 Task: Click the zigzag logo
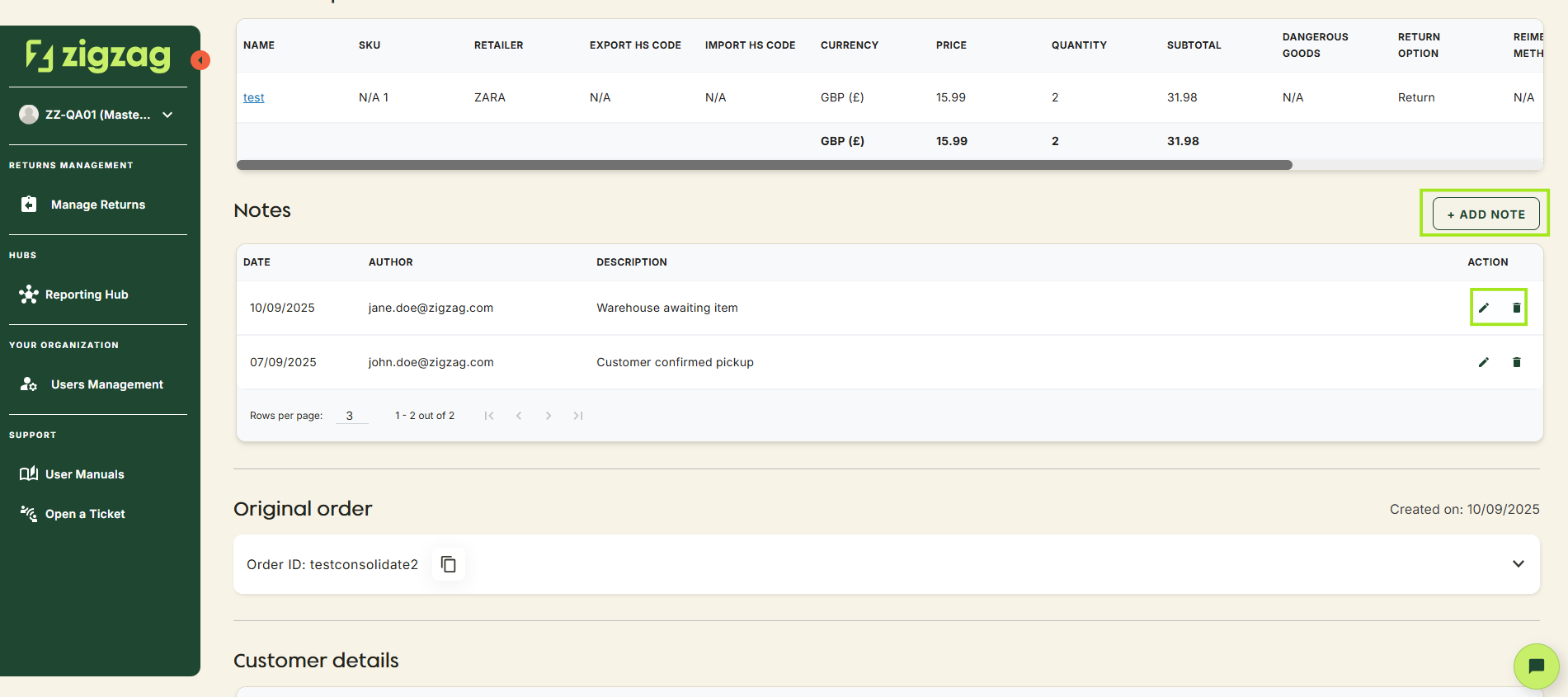(x=98, y=55)
